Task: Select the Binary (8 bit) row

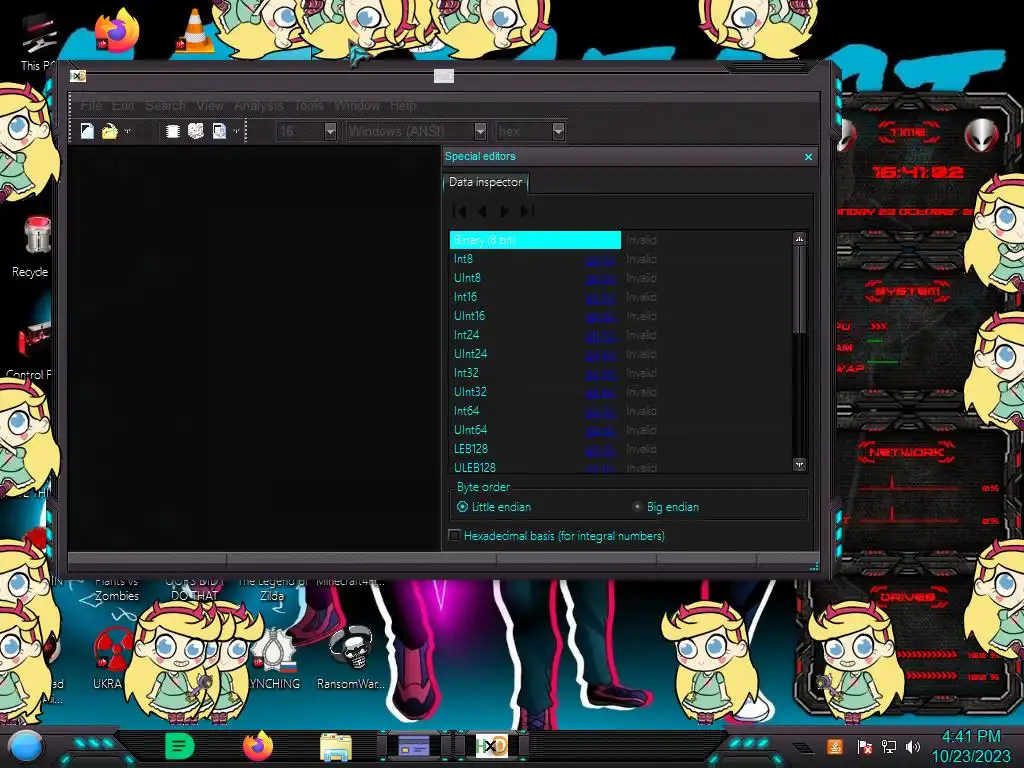Action: click(x=620, y=240)
